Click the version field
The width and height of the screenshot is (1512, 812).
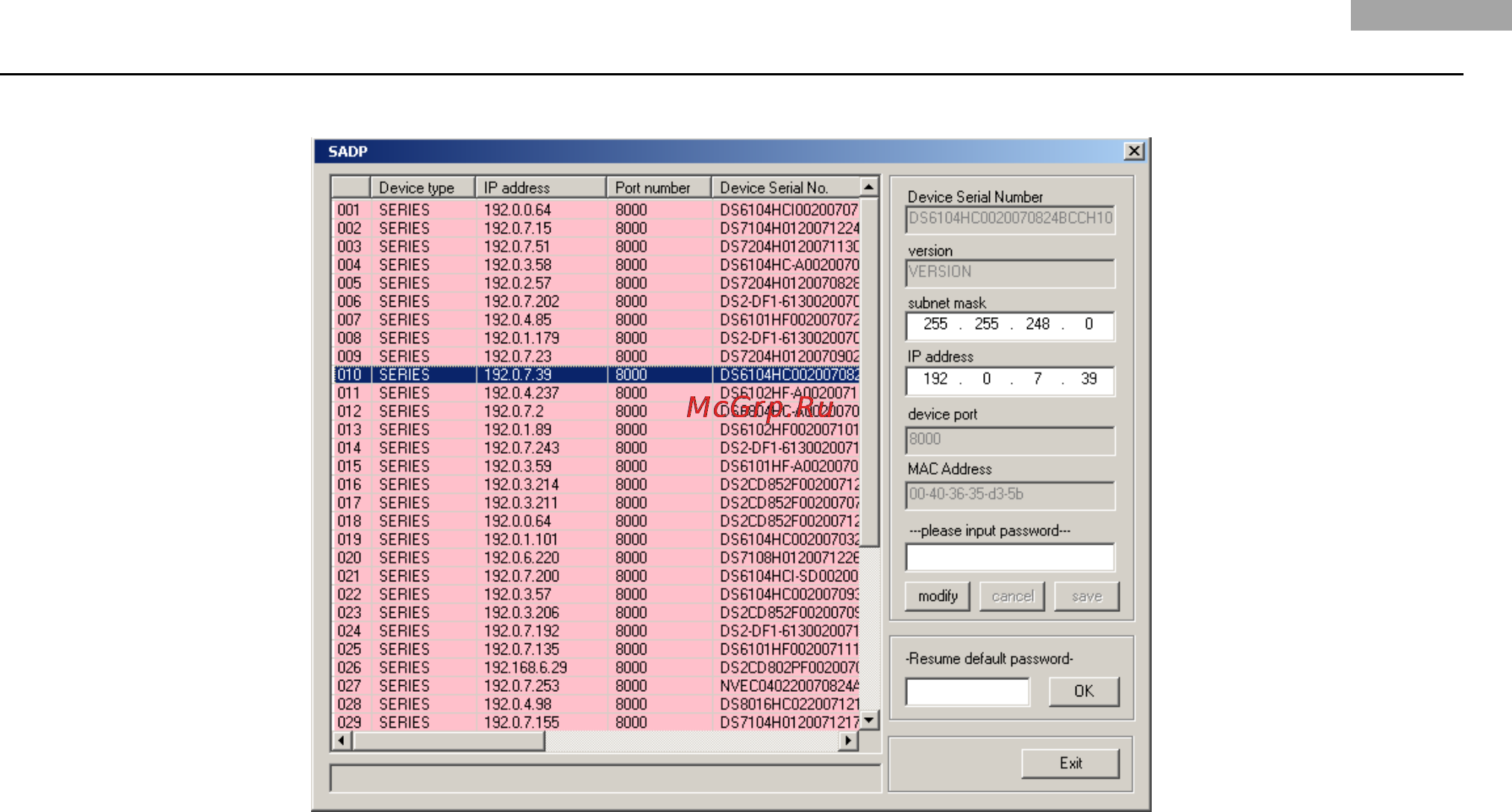click(1010, 272)
